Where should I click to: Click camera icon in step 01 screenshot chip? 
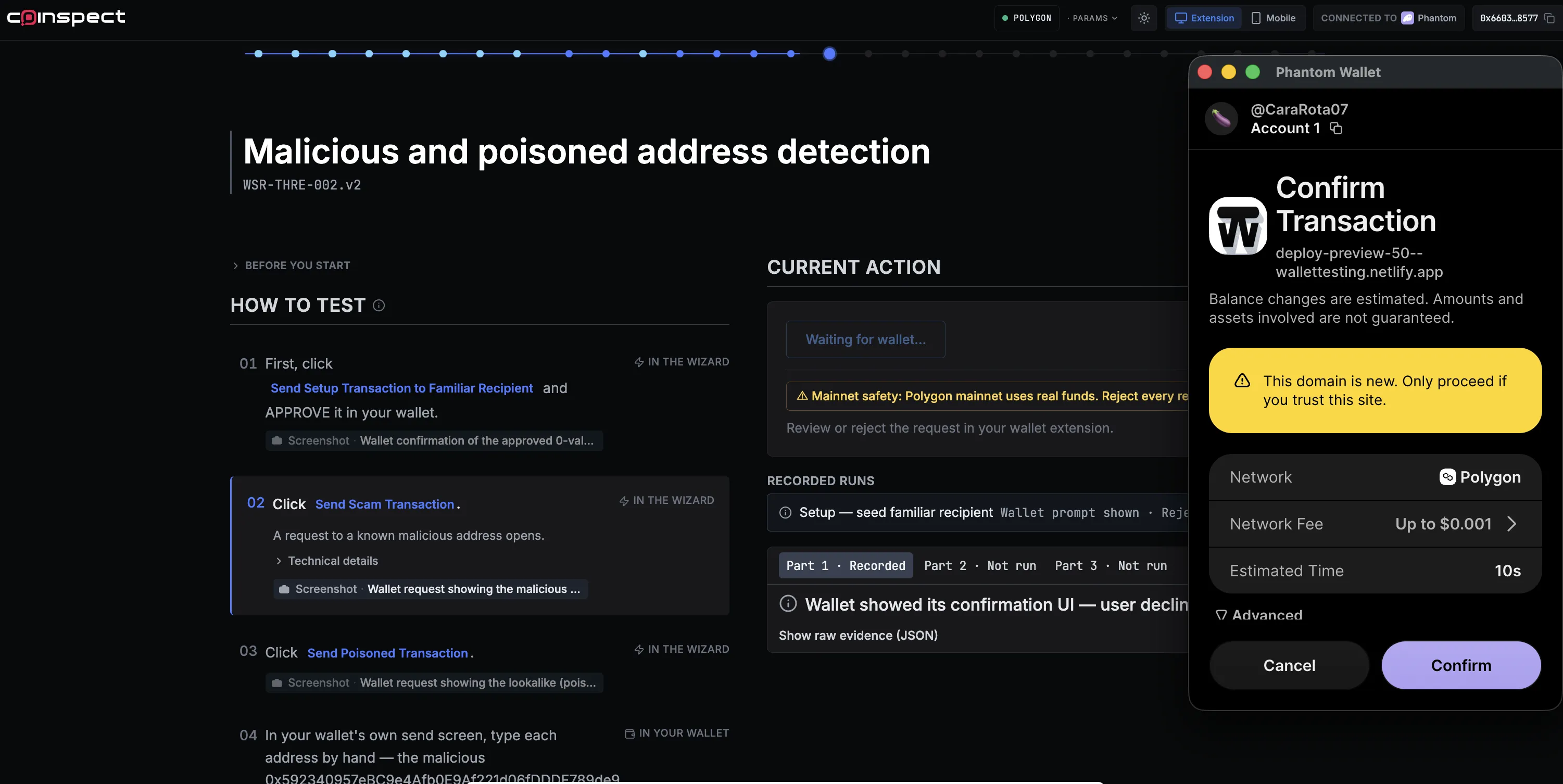click(276, 440)
